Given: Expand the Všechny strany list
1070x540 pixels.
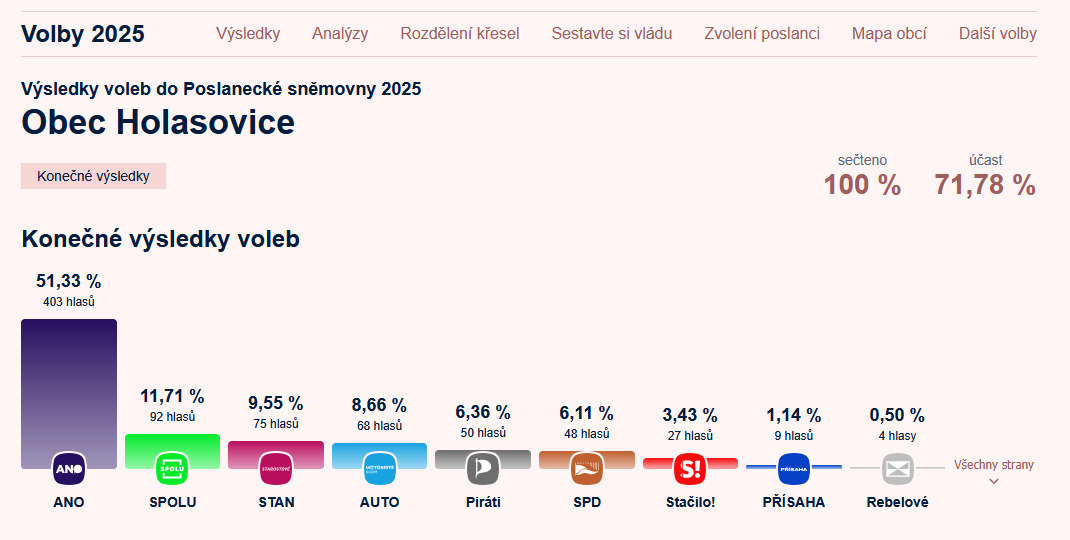Looking at the screenshot, I should [994, 472].
